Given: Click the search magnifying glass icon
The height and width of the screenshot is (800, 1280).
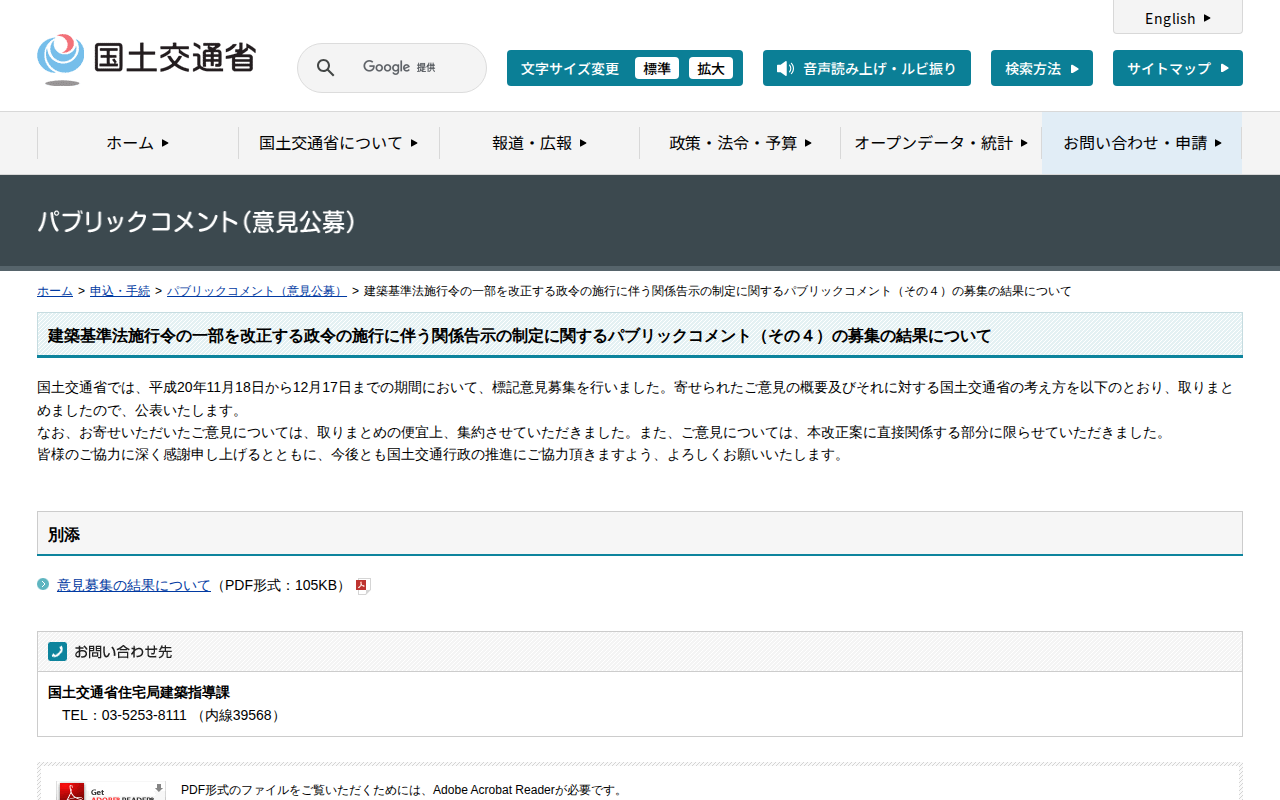Looking at the screenshot, I should [x=325, y=68].
